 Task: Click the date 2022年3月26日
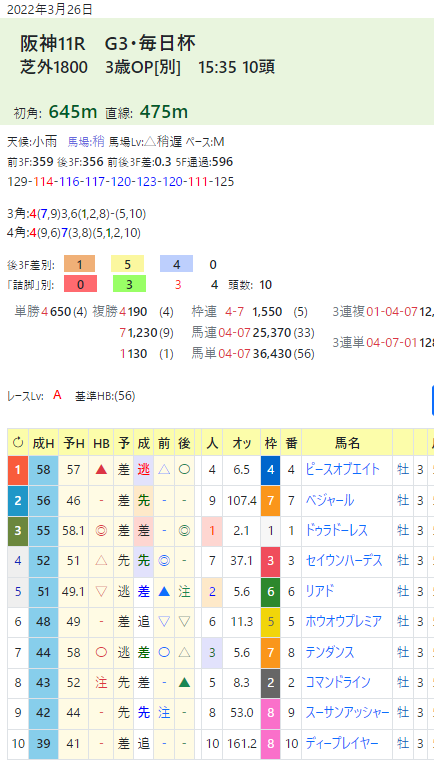click(x=50, y=9)
